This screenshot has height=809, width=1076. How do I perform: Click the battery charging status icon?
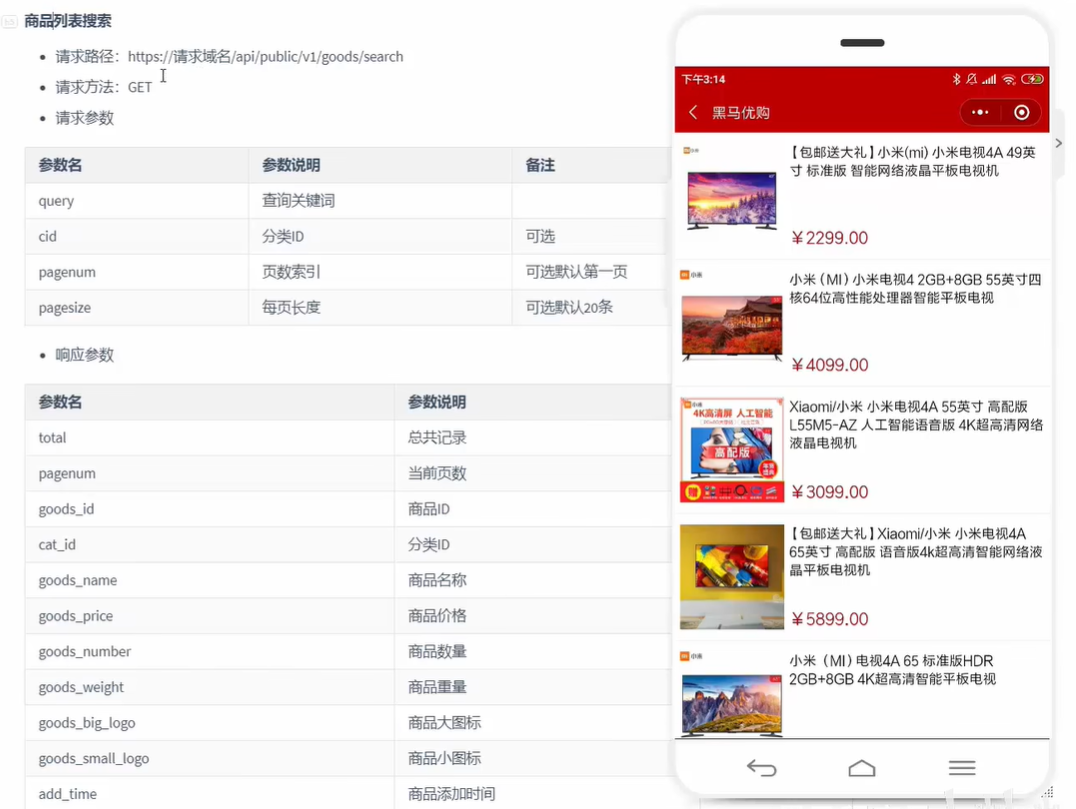[x=1032, y=79]
